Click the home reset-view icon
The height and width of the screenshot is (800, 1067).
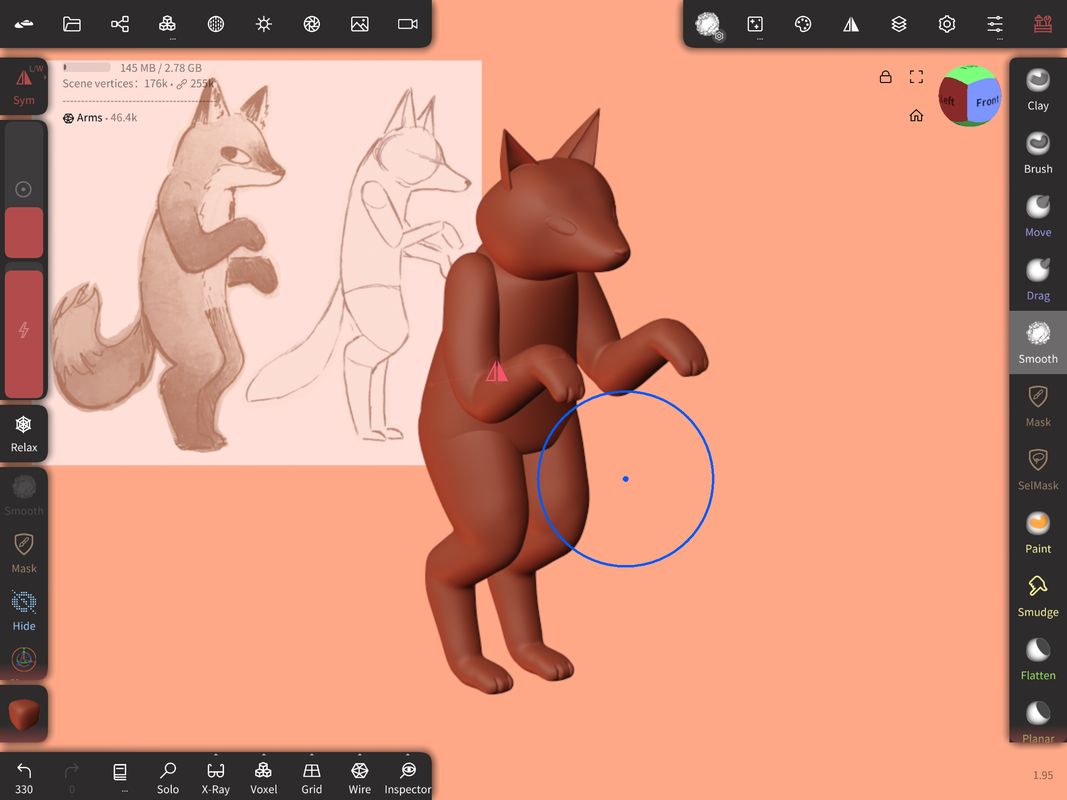(916, 116)
